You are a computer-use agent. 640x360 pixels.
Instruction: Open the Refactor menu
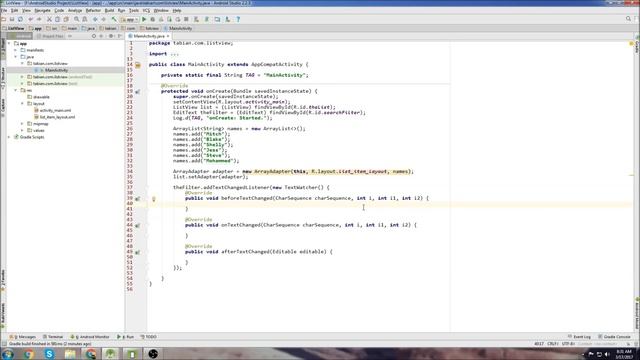[93, 11]
